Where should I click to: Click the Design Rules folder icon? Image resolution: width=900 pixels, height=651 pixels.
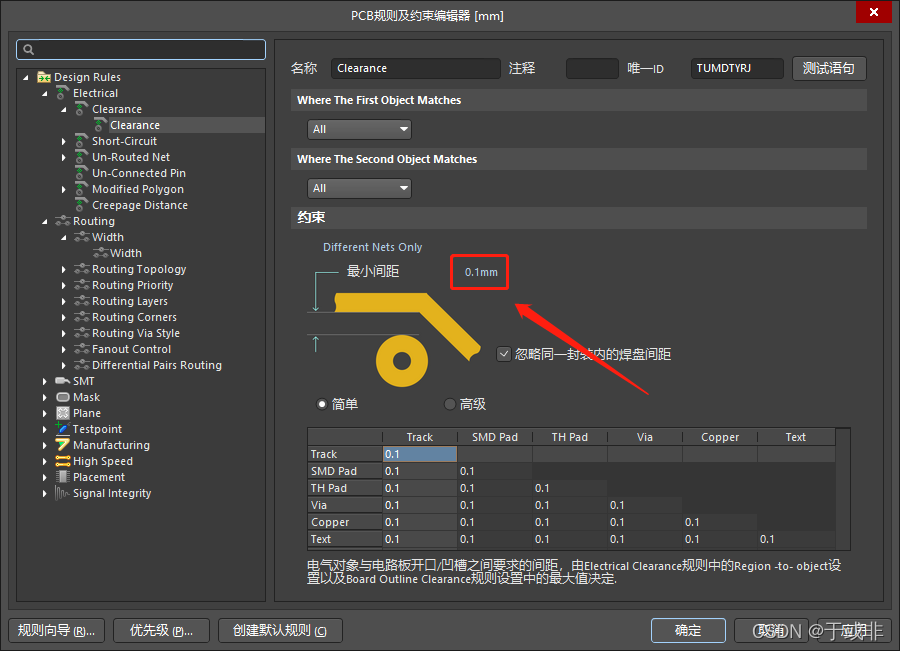(x=44, y=77)
